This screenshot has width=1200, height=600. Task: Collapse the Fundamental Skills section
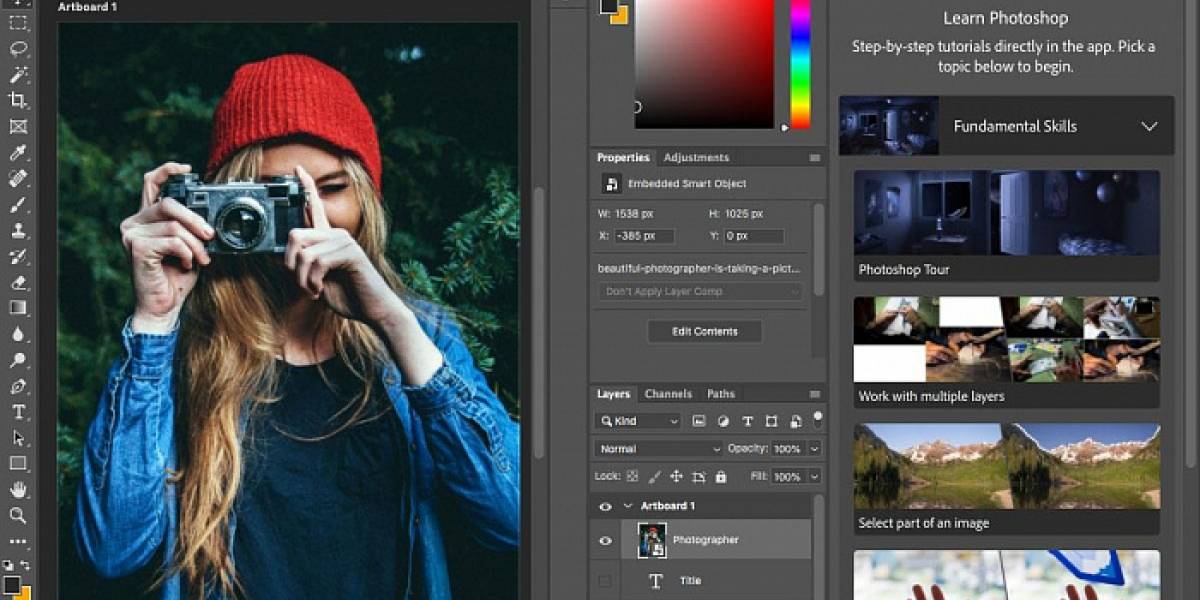tap(1149, 126)
